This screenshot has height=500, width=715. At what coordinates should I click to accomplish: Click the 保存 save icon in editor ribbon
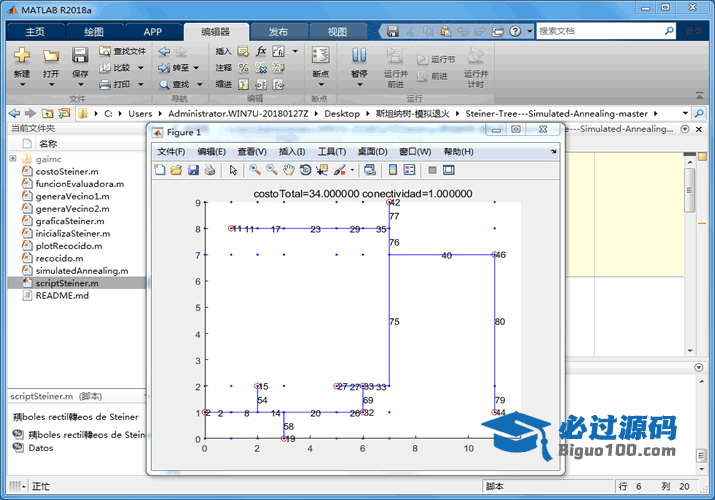tap(80, 58)
